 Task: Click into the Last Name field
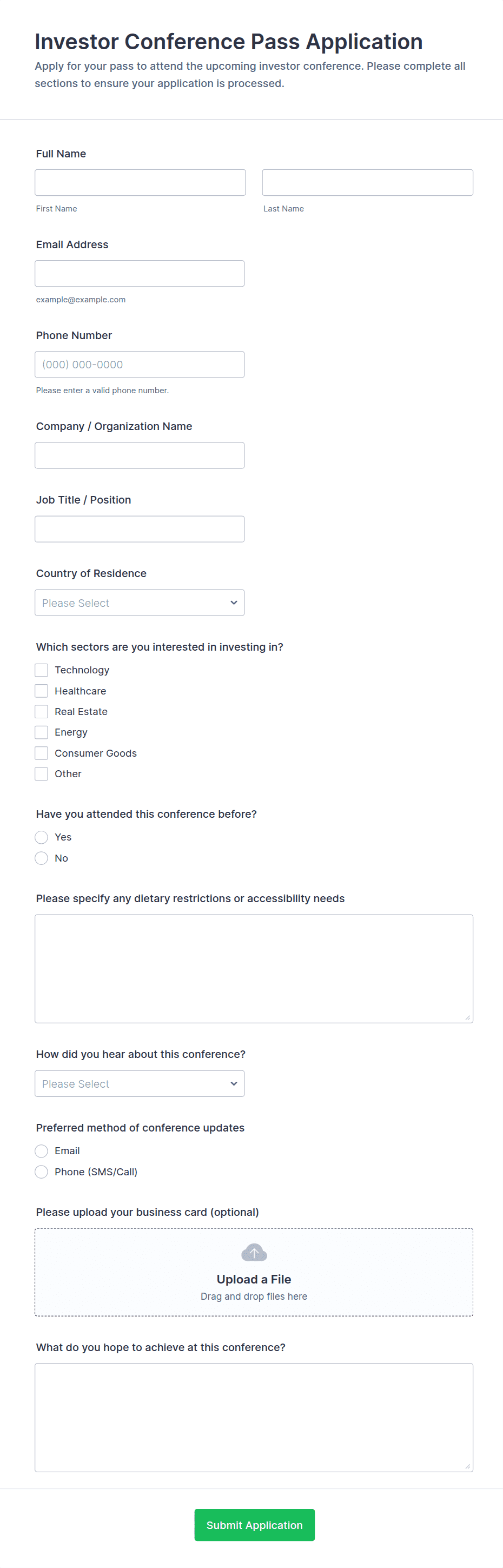pos(367,183)
